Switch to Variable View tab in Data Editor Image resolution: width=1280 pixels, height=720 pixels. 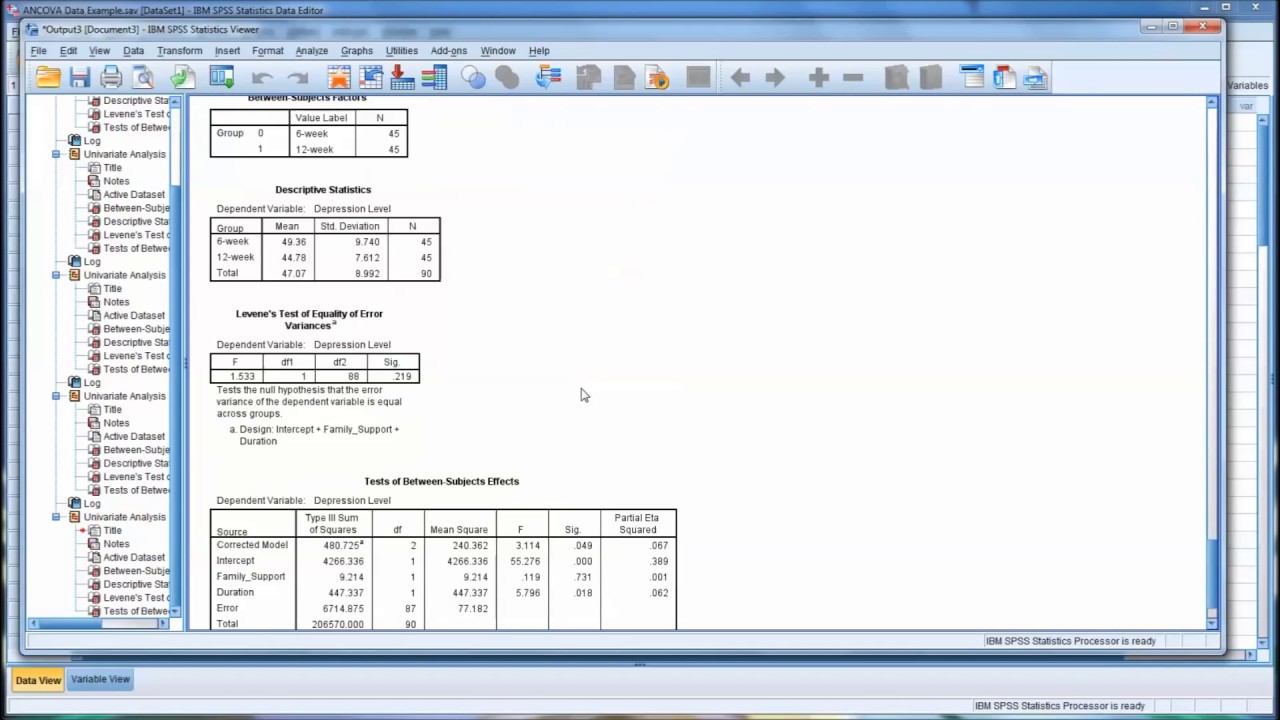point(100,679)
